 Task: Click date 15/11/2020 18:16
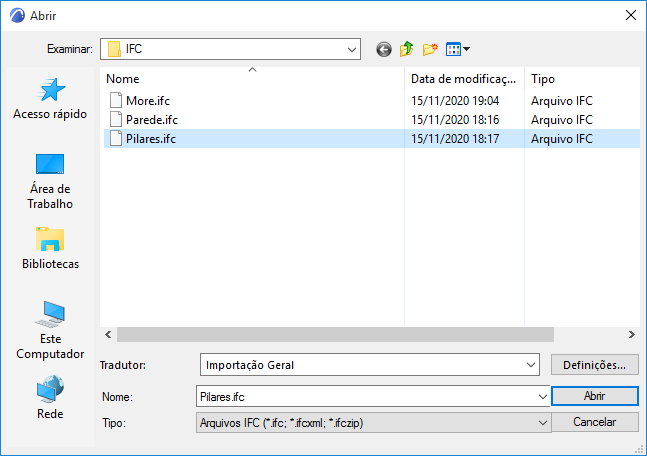click(455, 120)
